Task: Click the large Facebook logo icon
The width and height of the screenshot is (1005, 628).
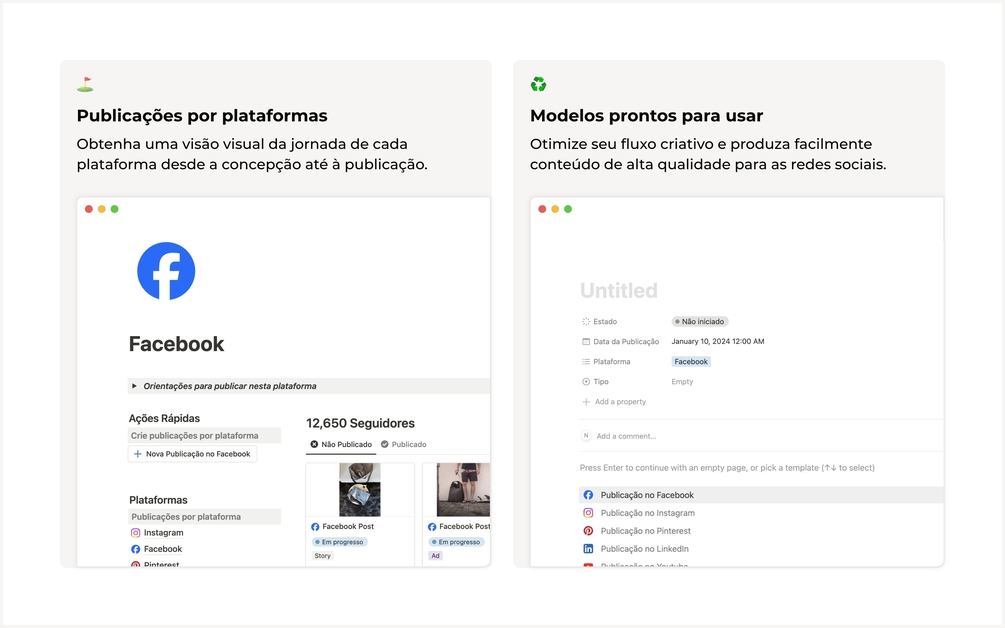Action: click(166, 271)
